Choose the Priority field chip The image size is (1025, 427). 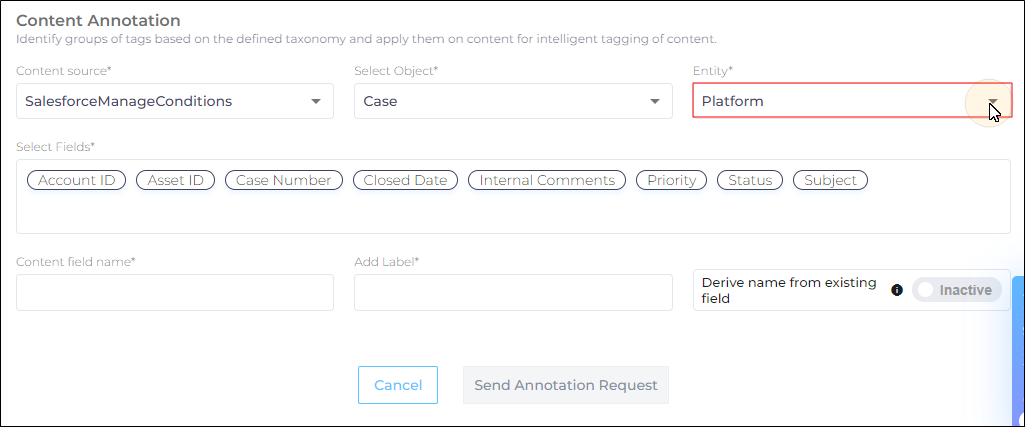click(671, 180)
